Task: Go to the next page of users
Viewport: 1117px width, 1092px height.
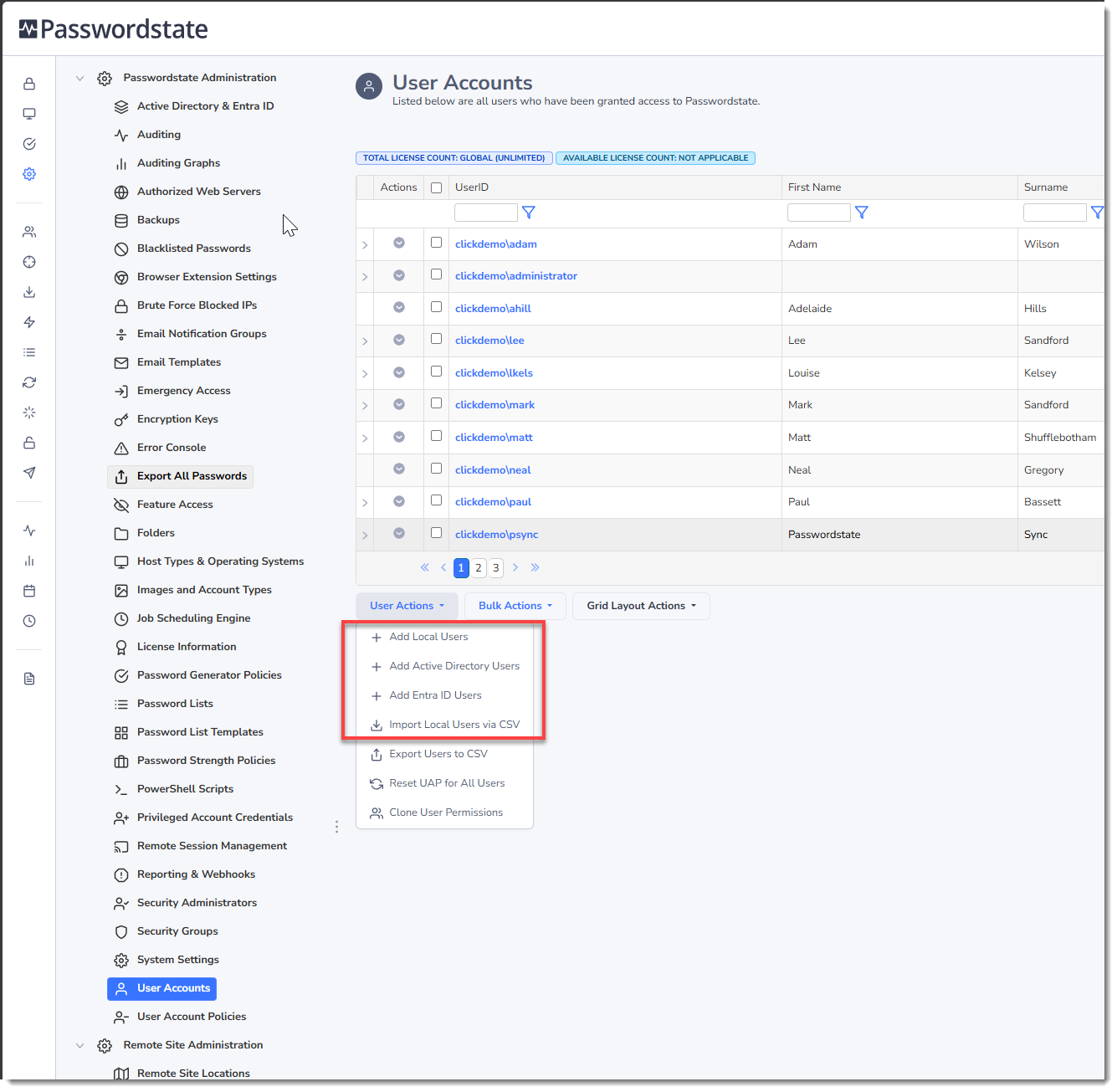Action: click(515, 567)
